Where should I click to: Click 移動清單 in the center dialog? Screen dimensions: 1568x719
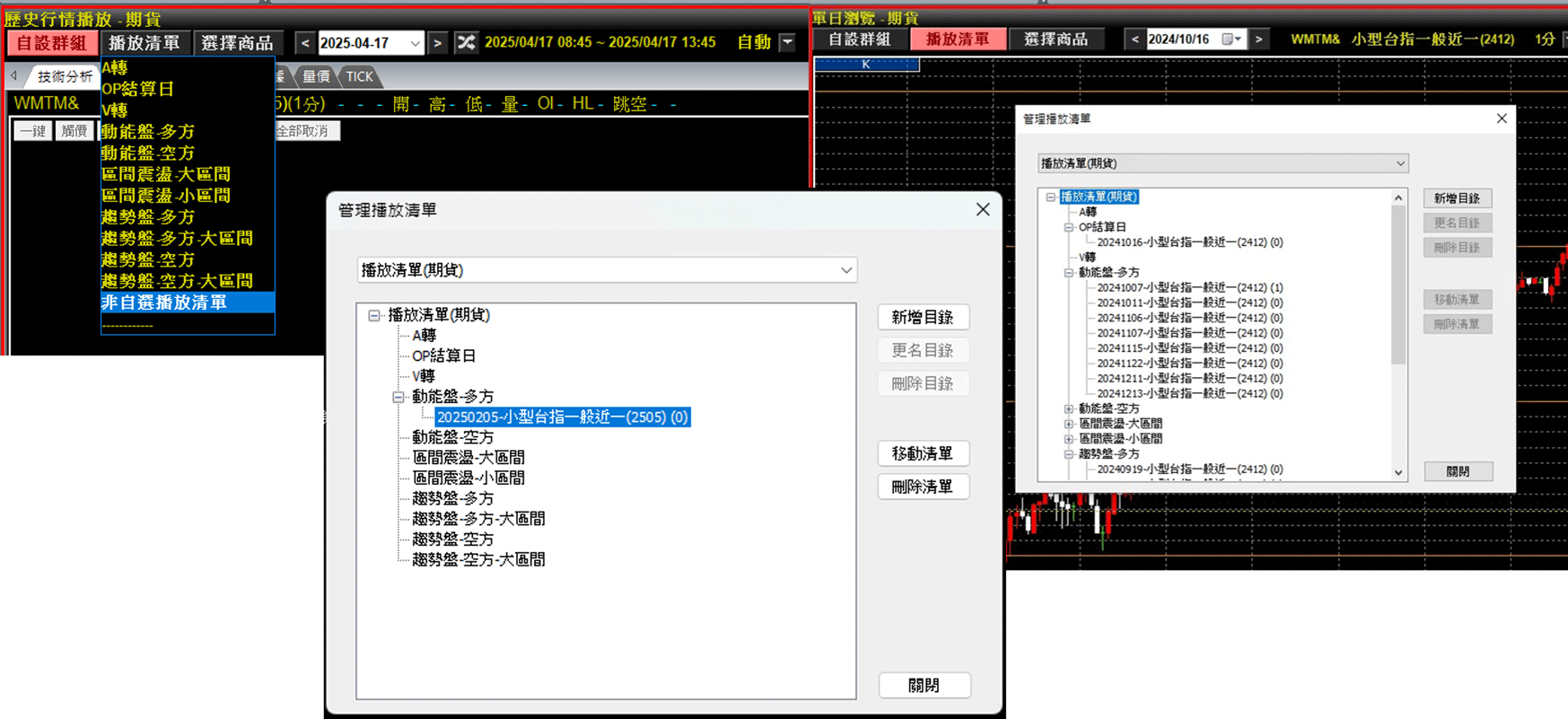tap(923, 453)
